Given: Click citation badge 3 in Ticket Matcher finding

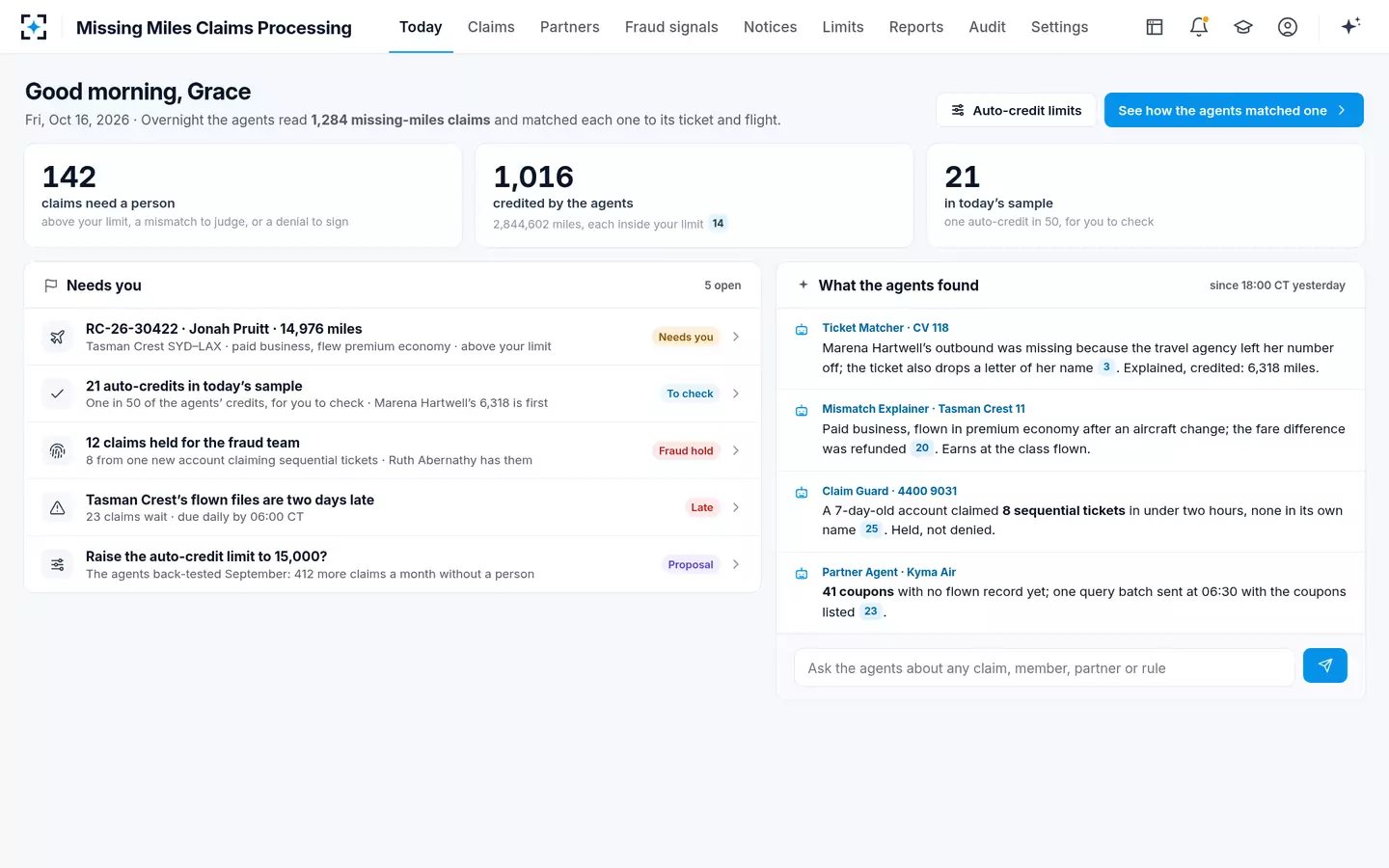Looking at the screenshot, I should [1106, 367].
